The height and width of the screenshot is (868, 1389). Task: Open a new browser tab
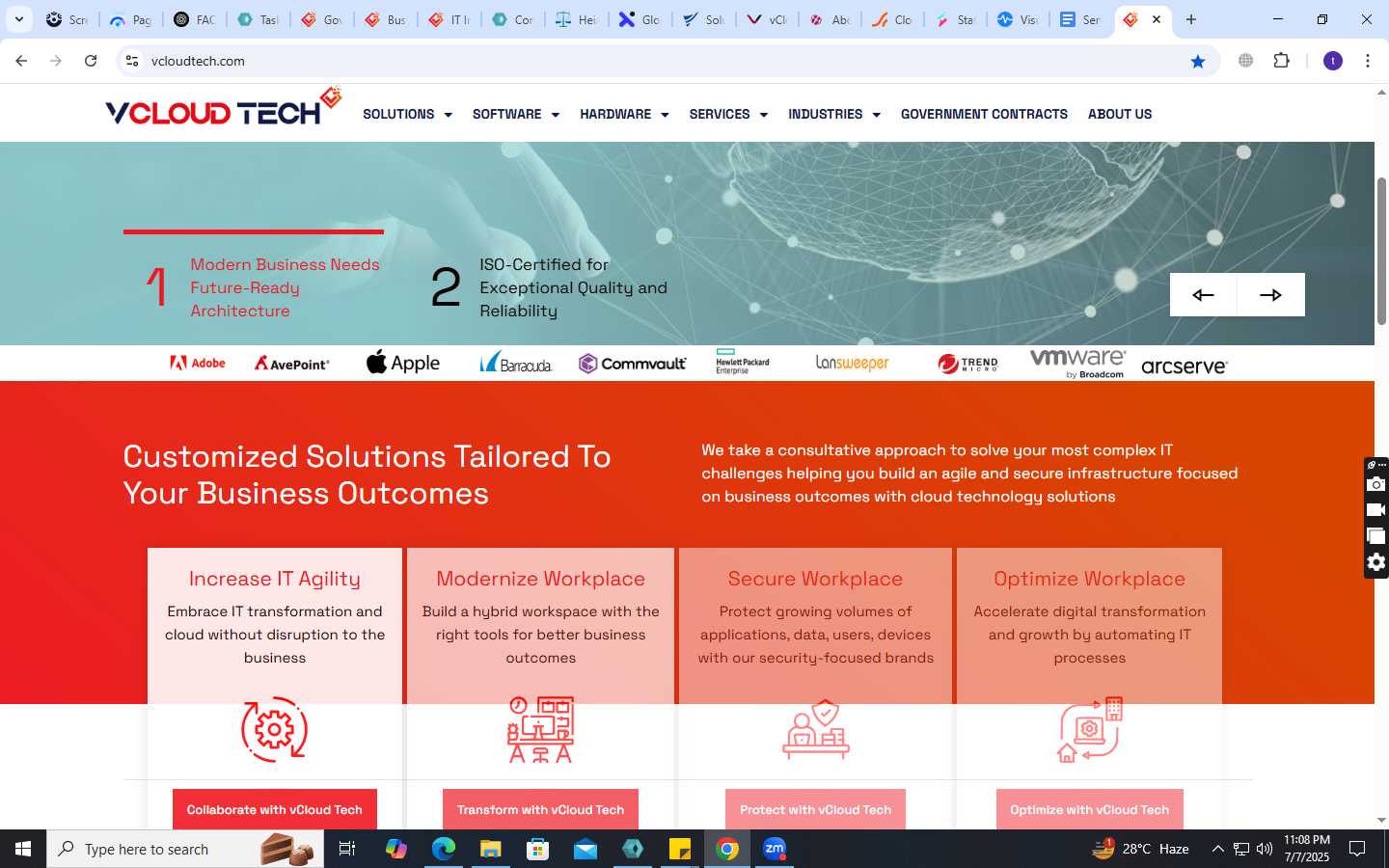pyautogui.click(x=1191, y=19)
